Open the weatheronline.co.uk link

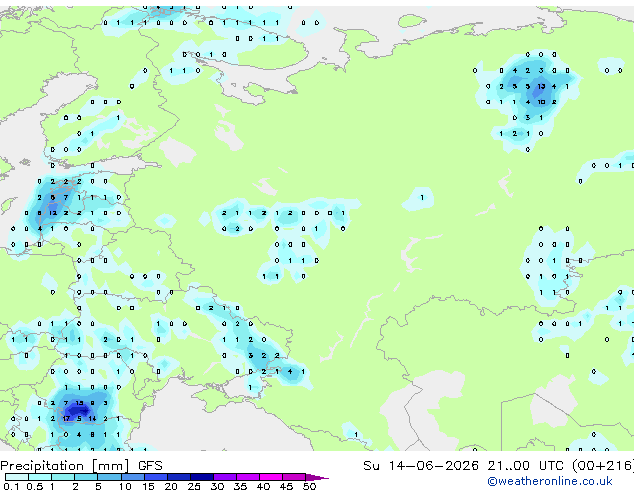(x=550, y=481)
